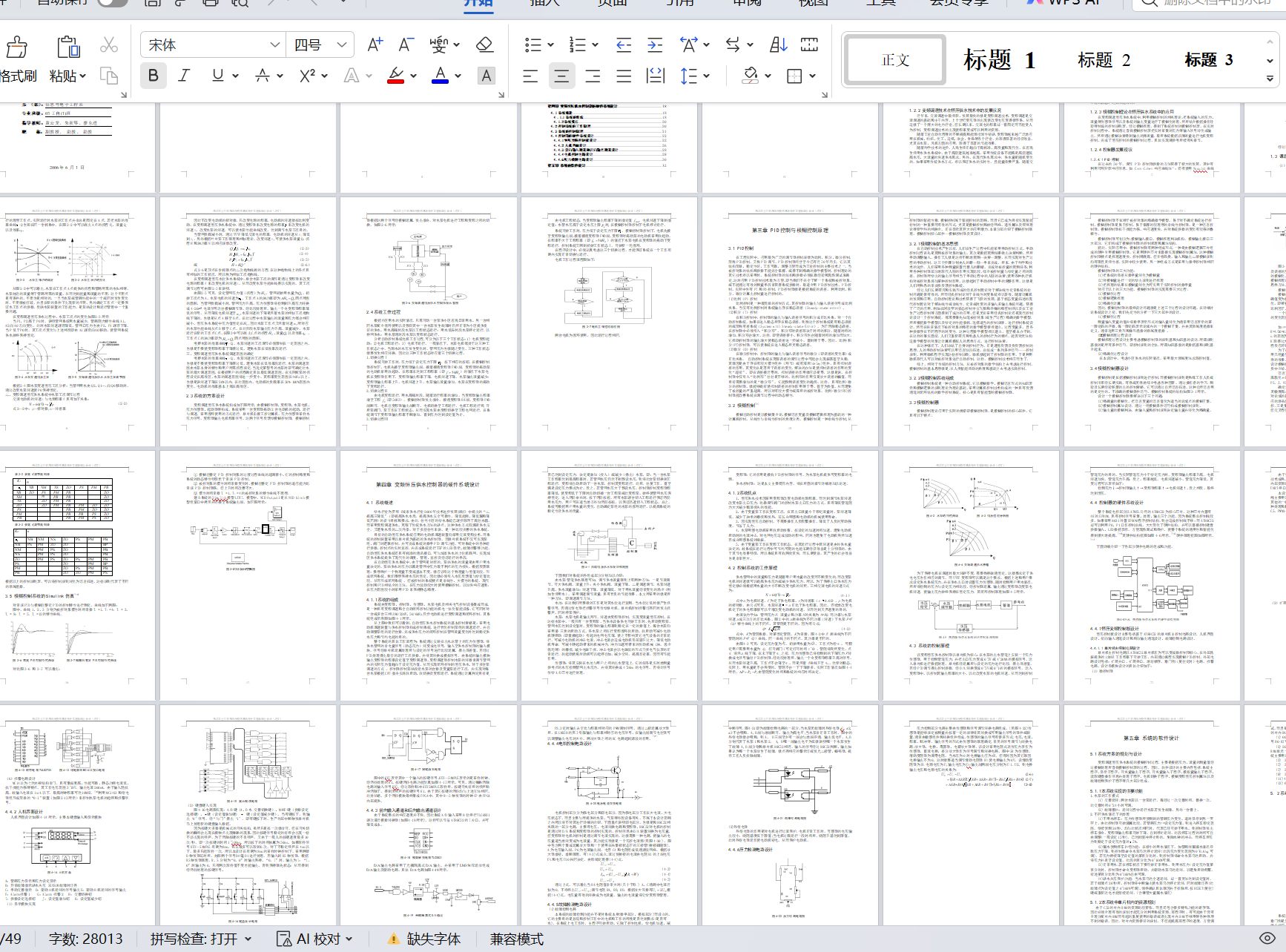Toggle bold formatting
The width and height of the screenshot is (1286, 952).
tap(154, 76)
